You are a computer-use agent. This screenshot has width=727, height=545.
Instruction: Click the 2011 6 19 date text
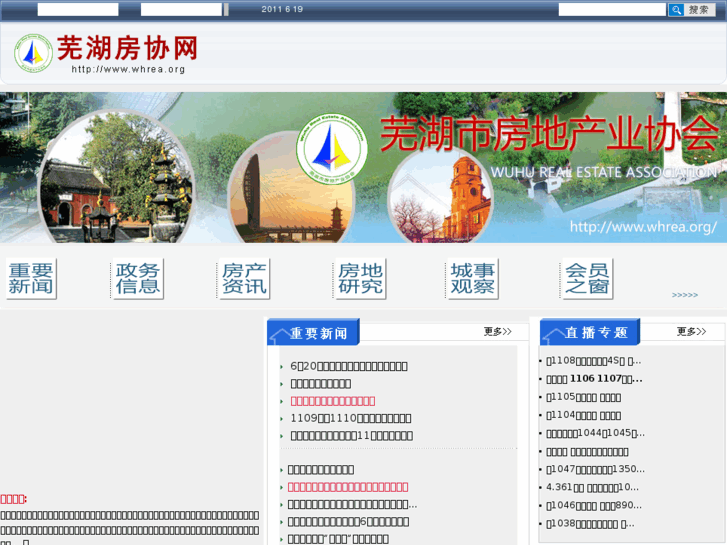(282, 9)
